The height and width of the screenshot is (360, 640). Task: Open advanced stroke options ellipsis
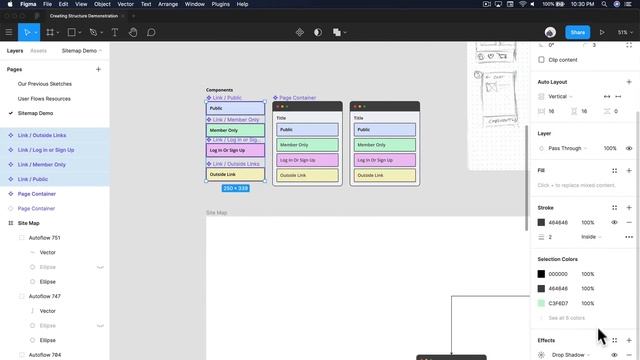pos(629,237)
